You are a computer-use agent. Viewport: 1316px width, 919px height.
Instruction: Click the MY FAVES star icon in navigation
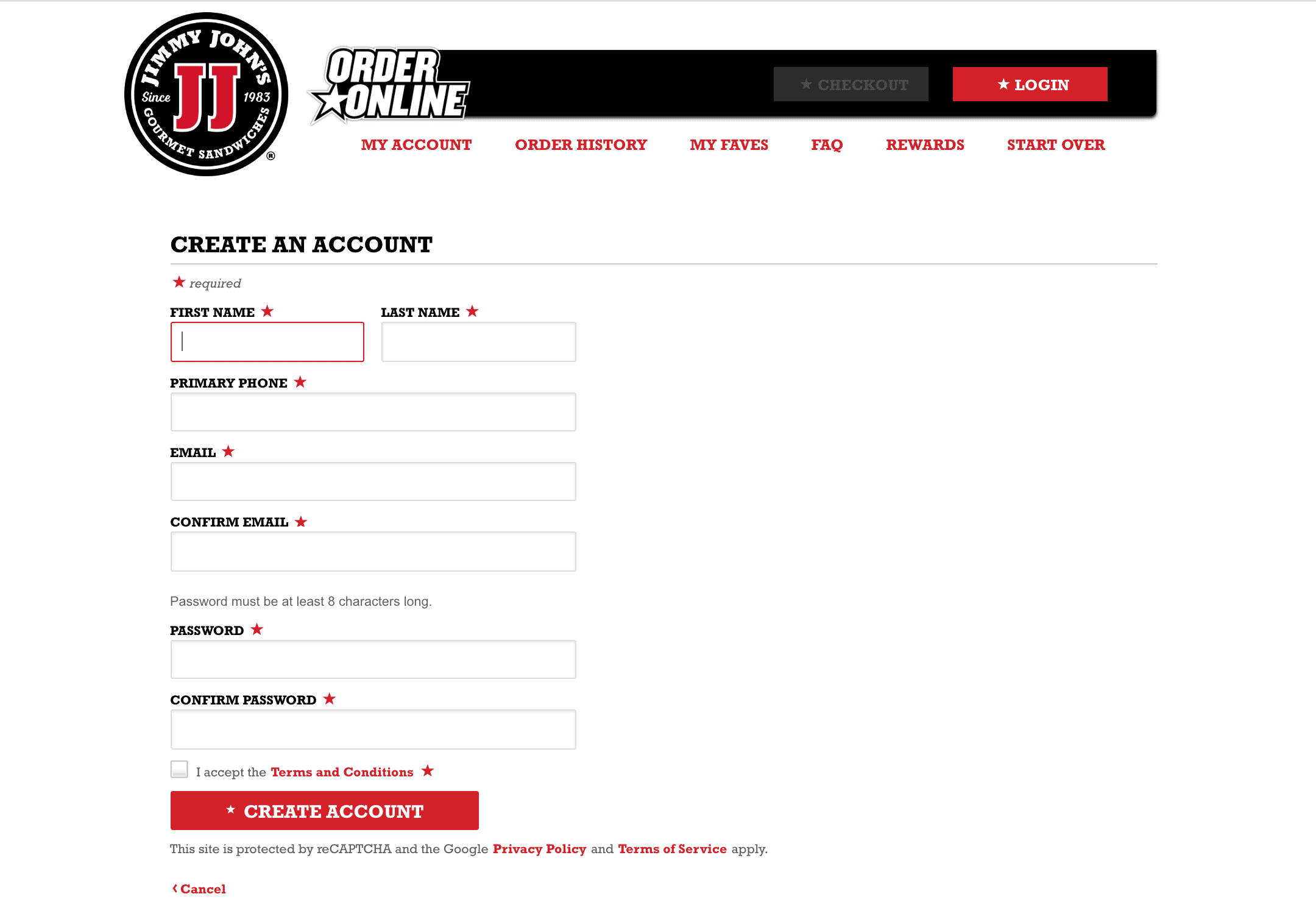(x=729, y=145)
